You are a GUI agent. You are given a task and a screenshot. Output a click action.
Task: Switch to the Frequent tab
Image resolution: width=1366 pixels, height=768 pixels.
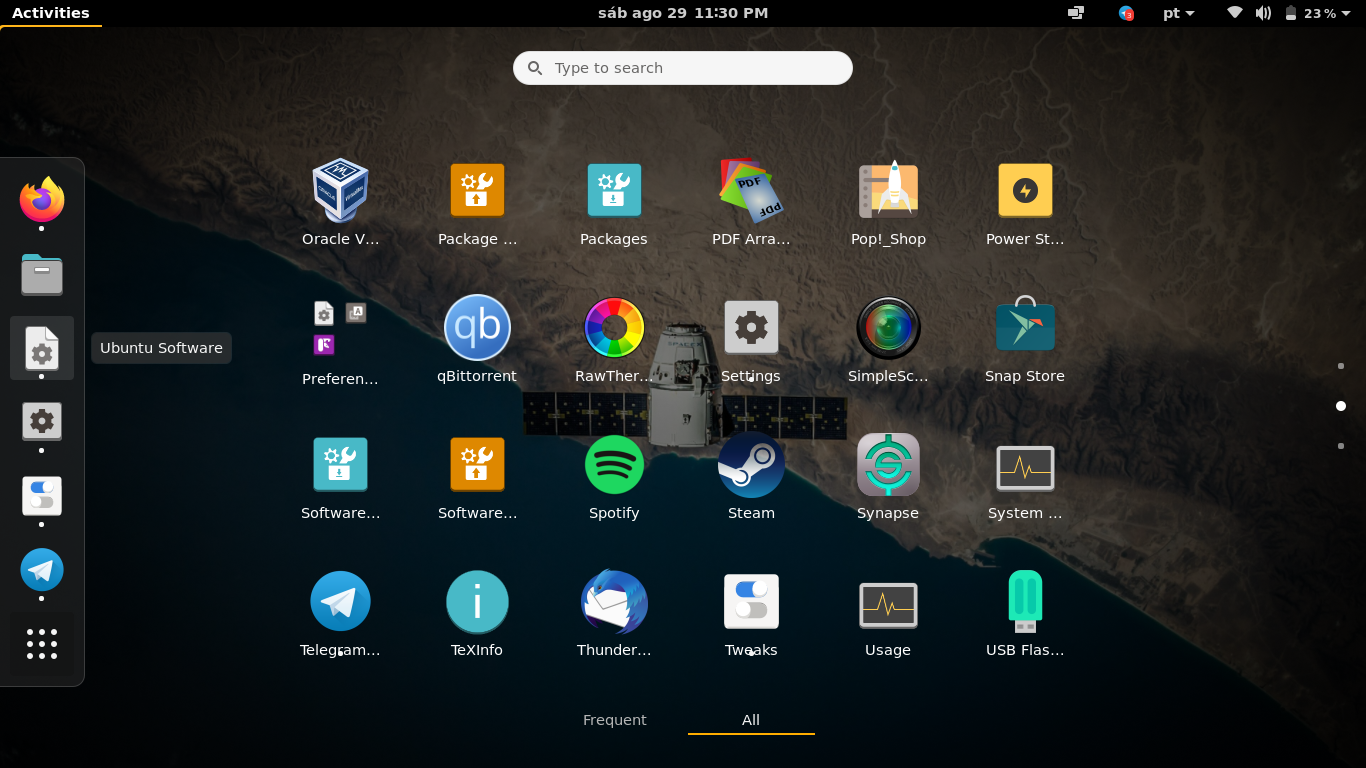tap(614, 720)
